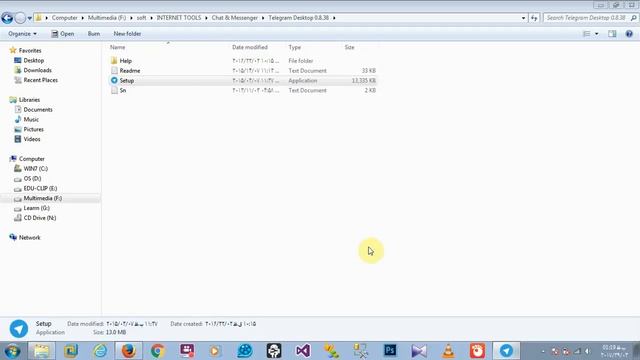Image resolution: width=640 pixels, height=360 pixels.
Task: Open Internet Explorer from the taskbar
Action: click(x=100, y=351)
